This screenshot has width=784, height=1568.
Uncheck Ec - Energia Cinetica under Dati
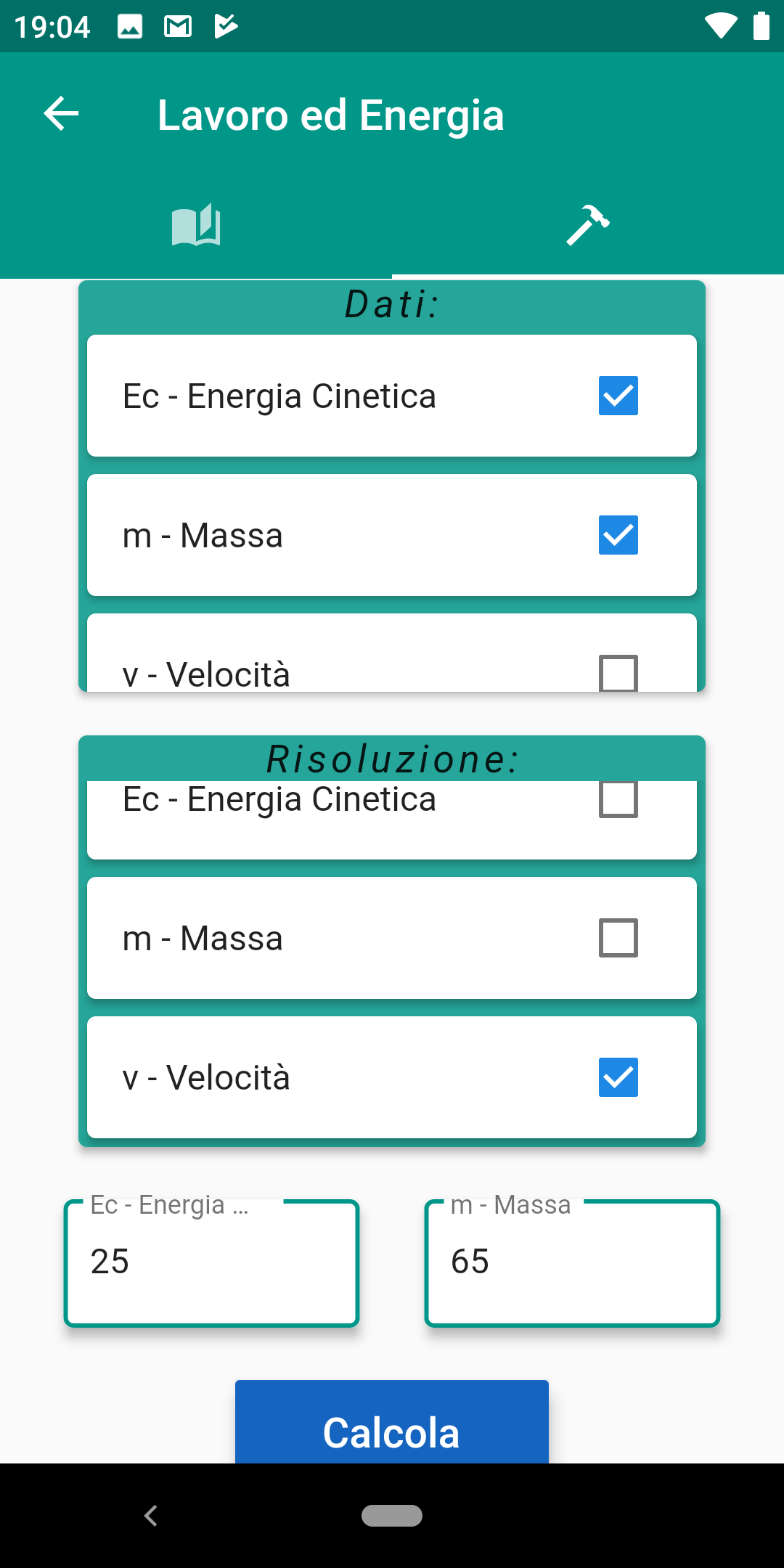pos(618,396)
